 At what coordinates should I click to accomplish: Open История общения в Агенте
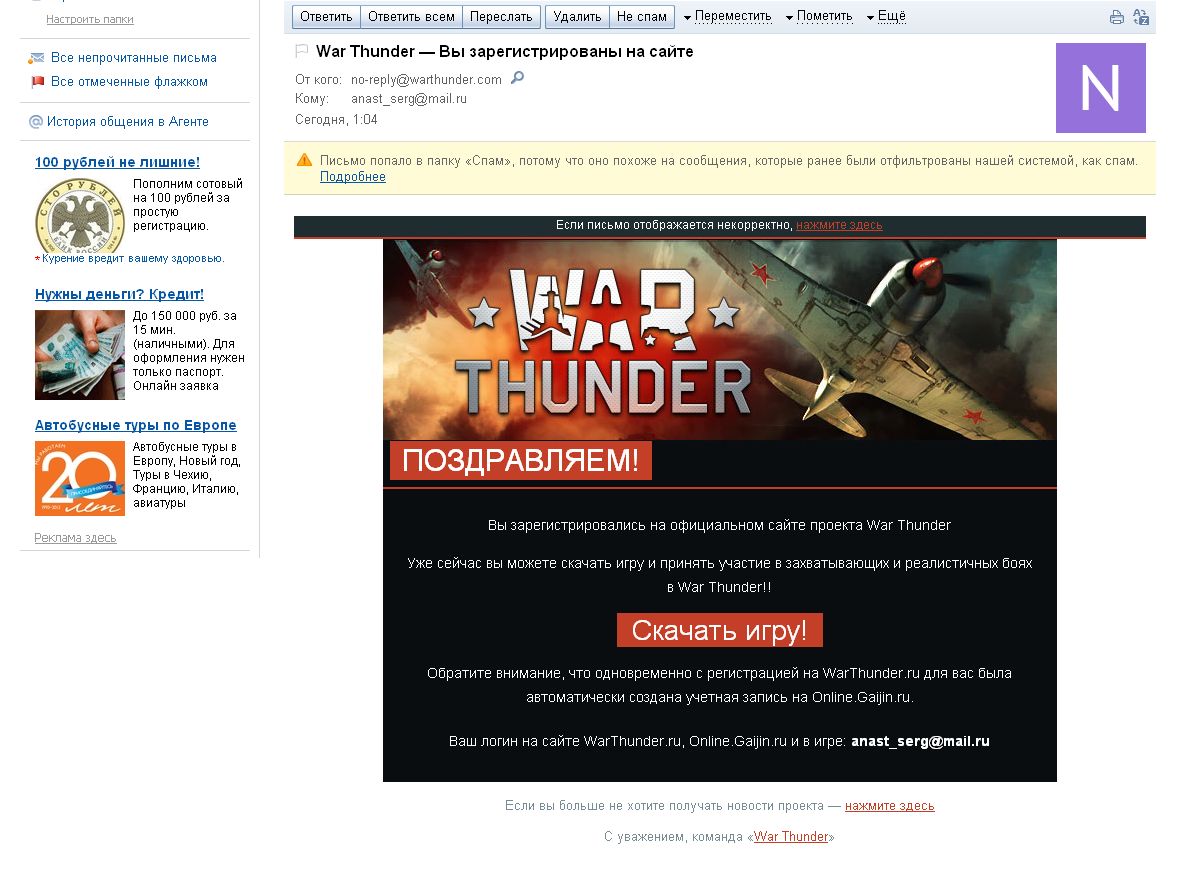128,122
